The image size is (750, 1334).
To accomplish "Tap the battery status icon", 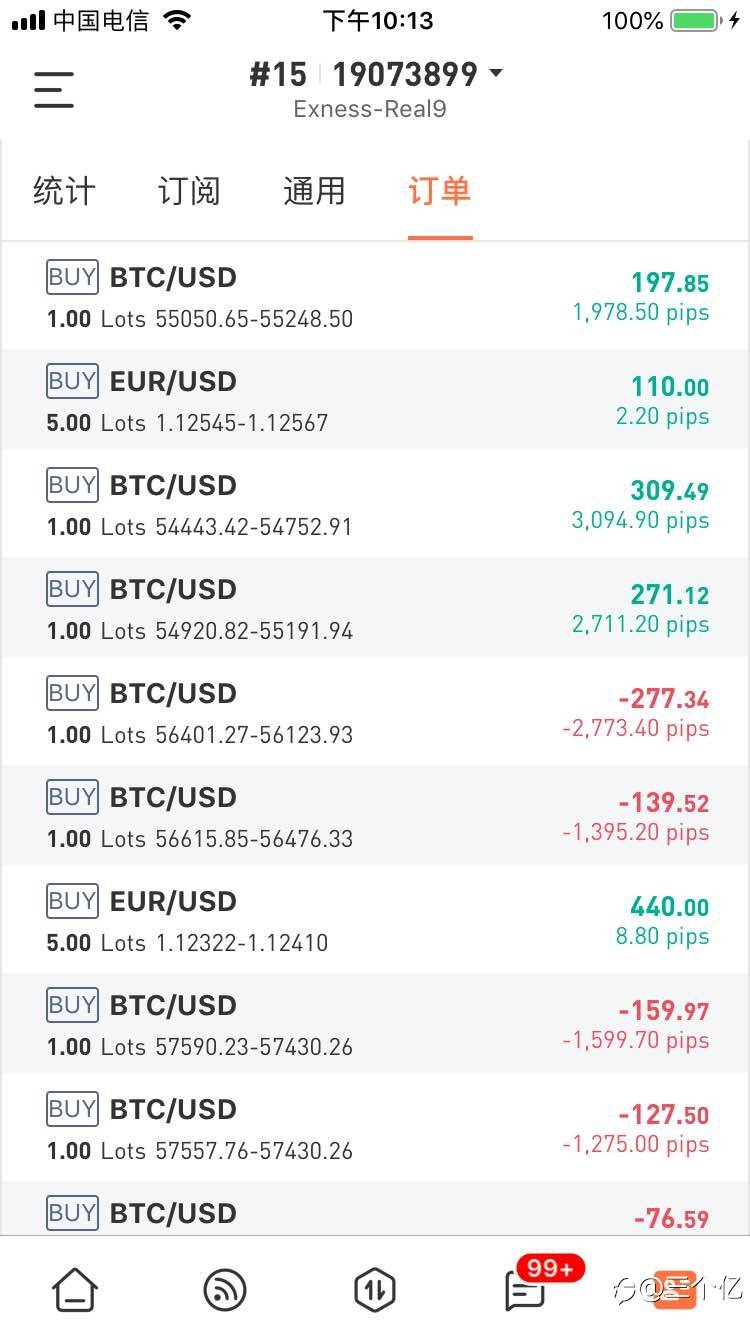I will (x=700, y=20).
